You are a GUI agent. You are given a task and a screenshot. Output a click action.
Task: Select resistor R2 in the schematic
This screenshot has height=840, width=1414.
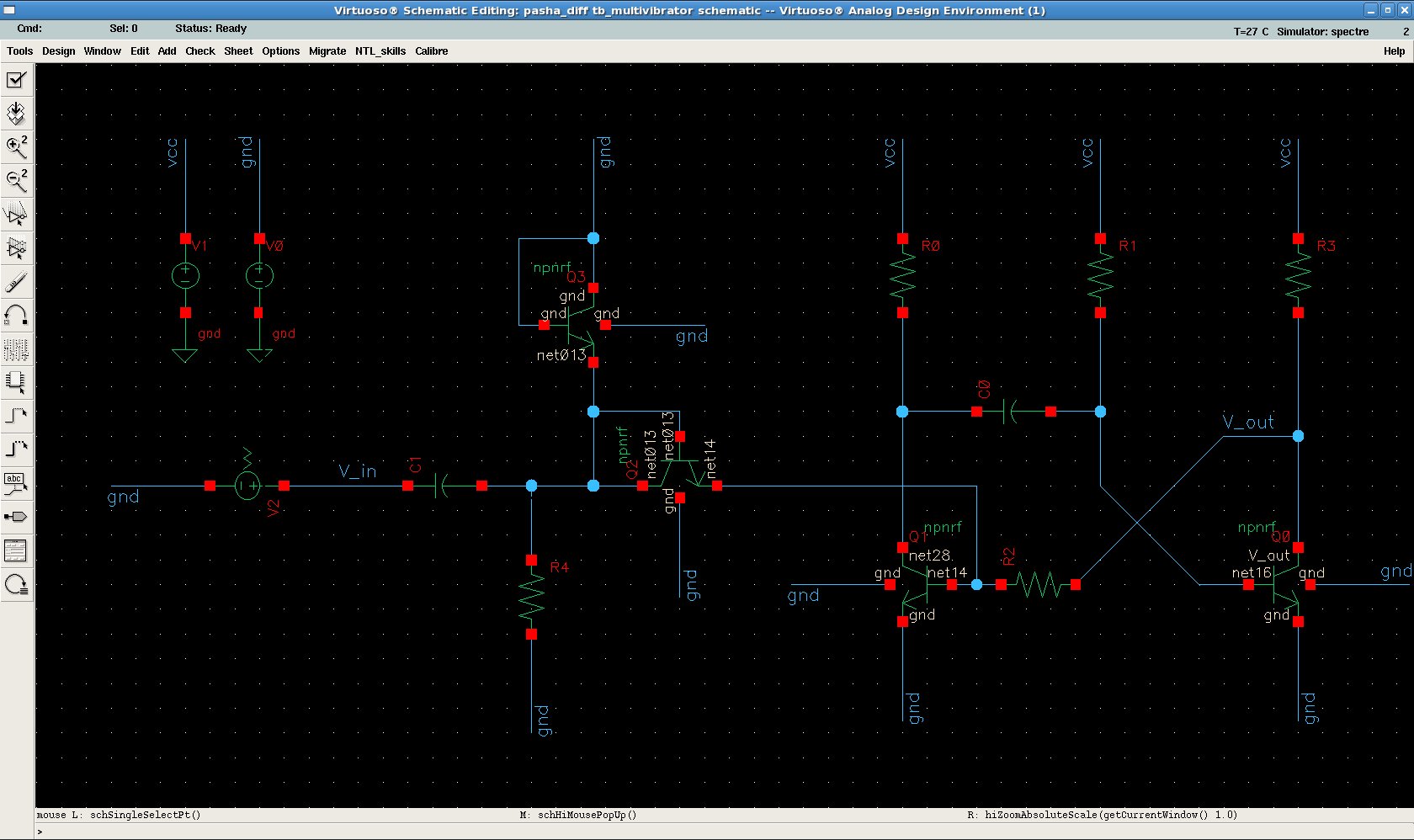(1038, 584)
